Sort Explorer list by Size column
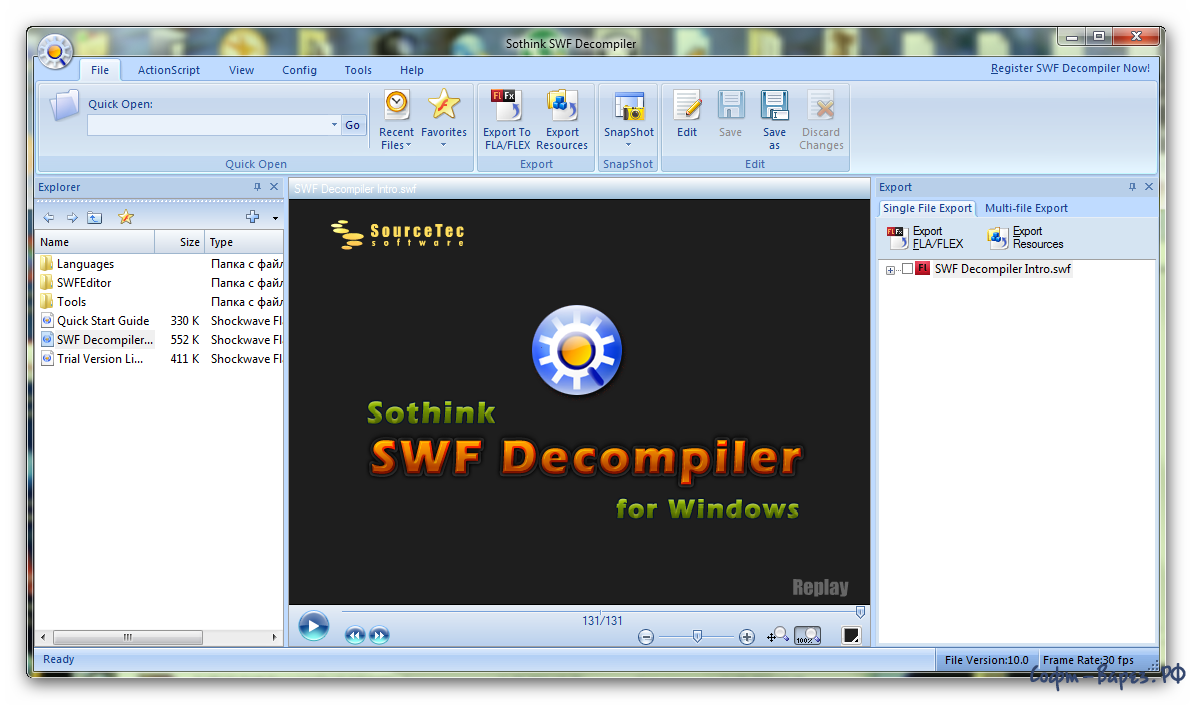This screenshot has height=705, width=1193. click(180, 242)
